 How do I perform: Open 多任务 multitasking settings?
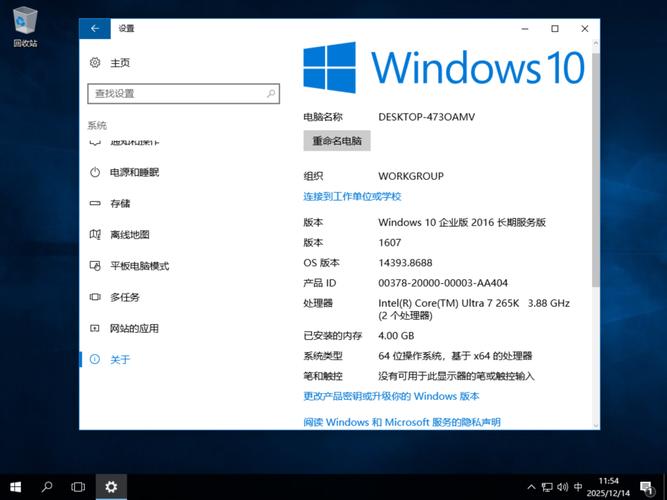click(124, 297)
